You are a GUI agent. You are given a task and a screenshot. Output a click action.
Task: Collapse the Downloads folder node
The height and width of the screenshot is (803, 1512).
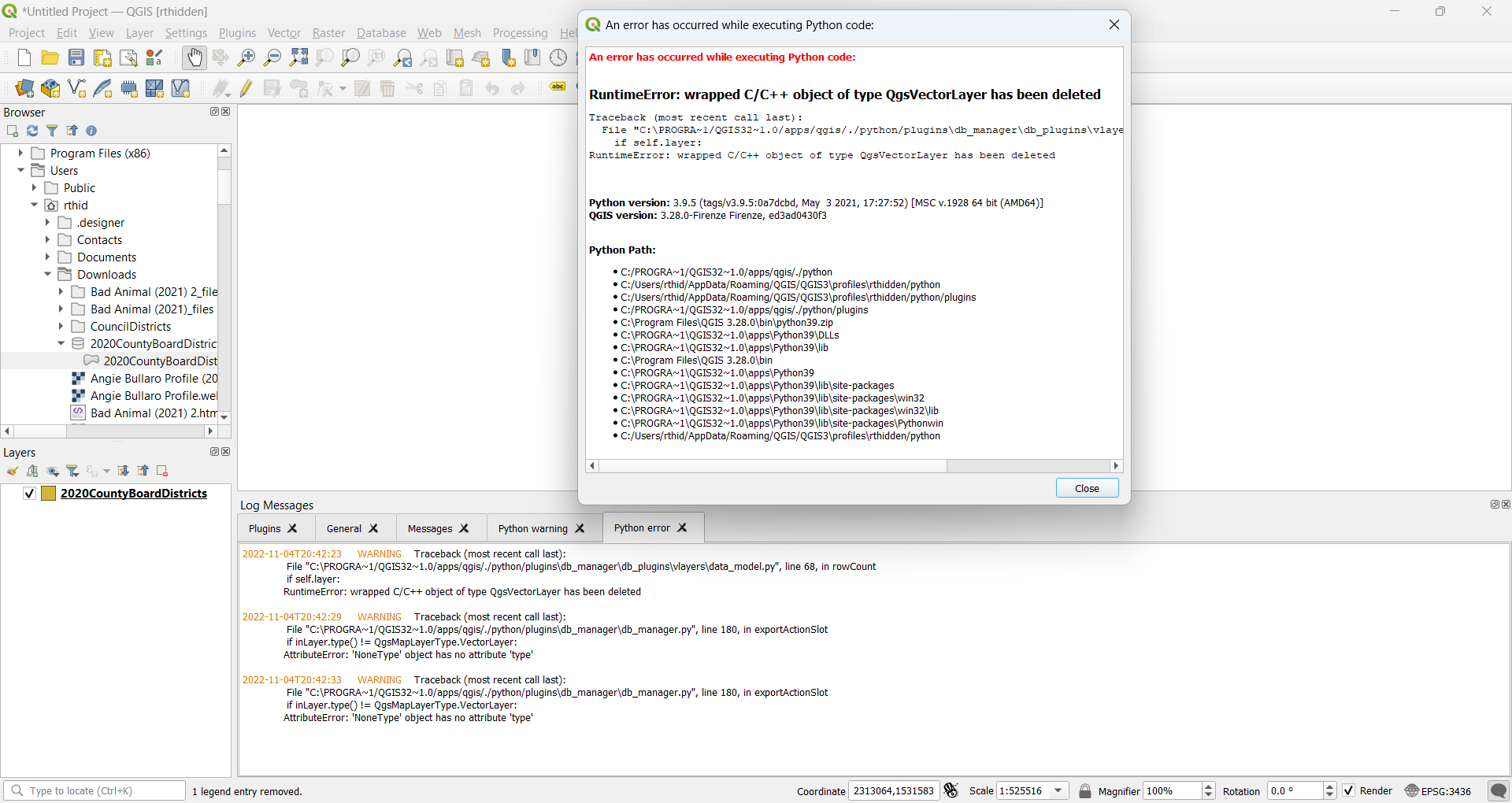tap(47, 275)
